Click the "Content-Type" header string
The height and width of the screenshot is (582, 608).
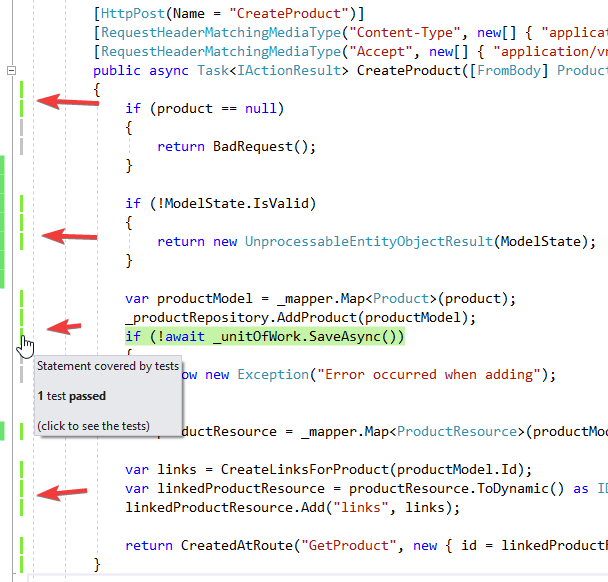click(x=405, y=33)
